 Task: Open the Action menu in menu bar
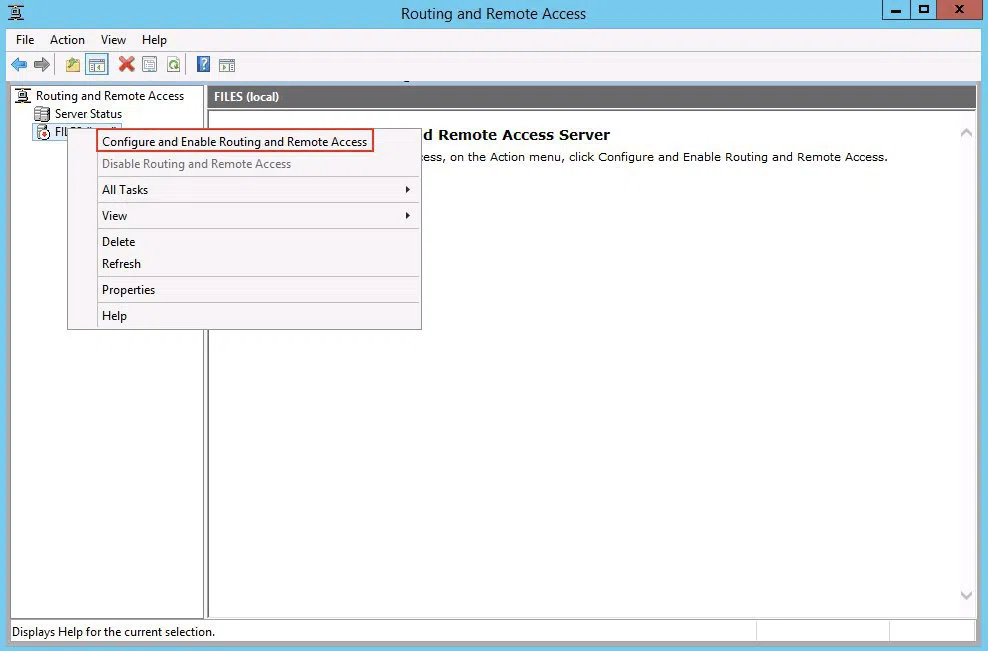pos(68,40)
